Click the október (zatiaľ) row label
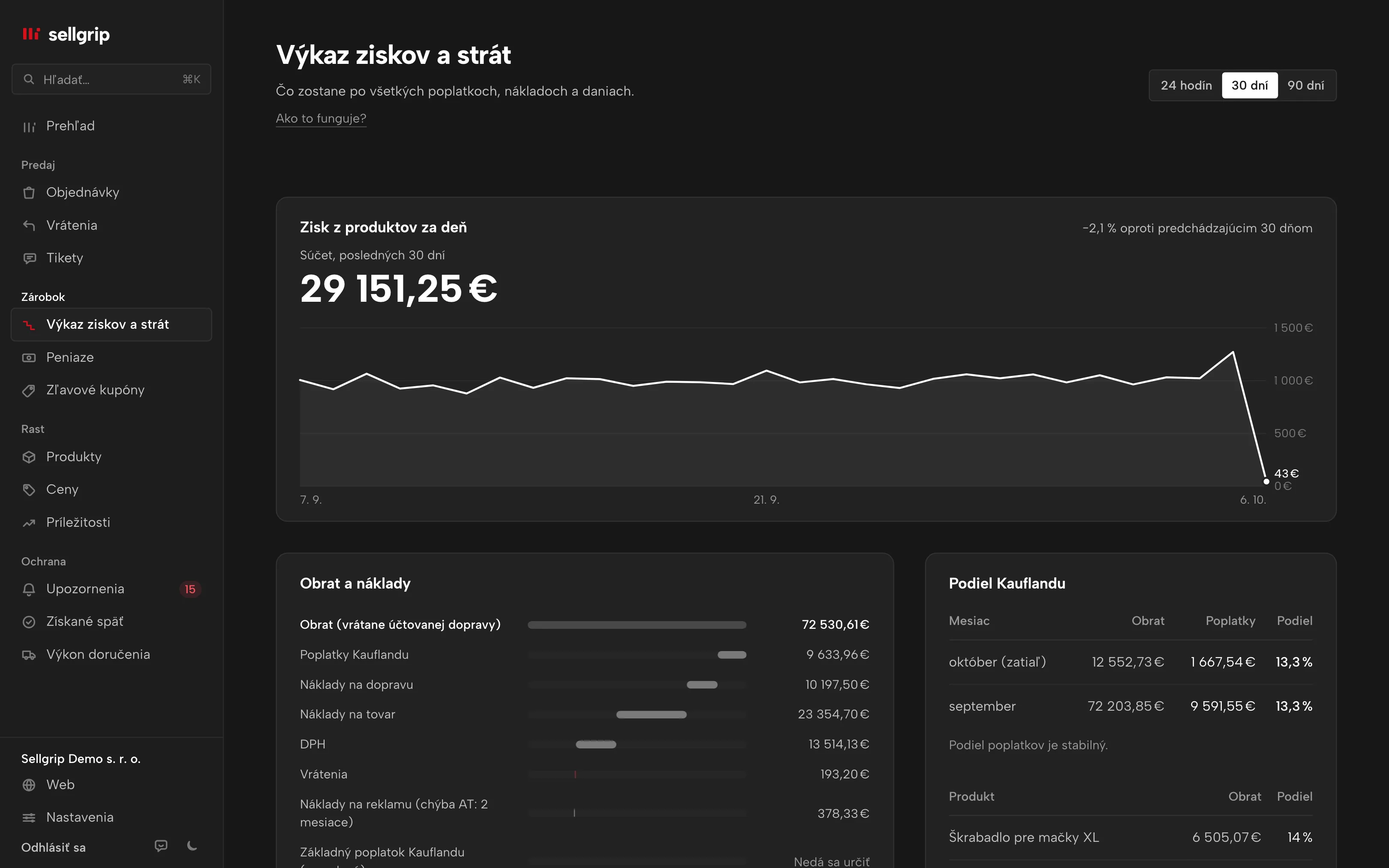 pyautogui.click(x=997, y=662)
